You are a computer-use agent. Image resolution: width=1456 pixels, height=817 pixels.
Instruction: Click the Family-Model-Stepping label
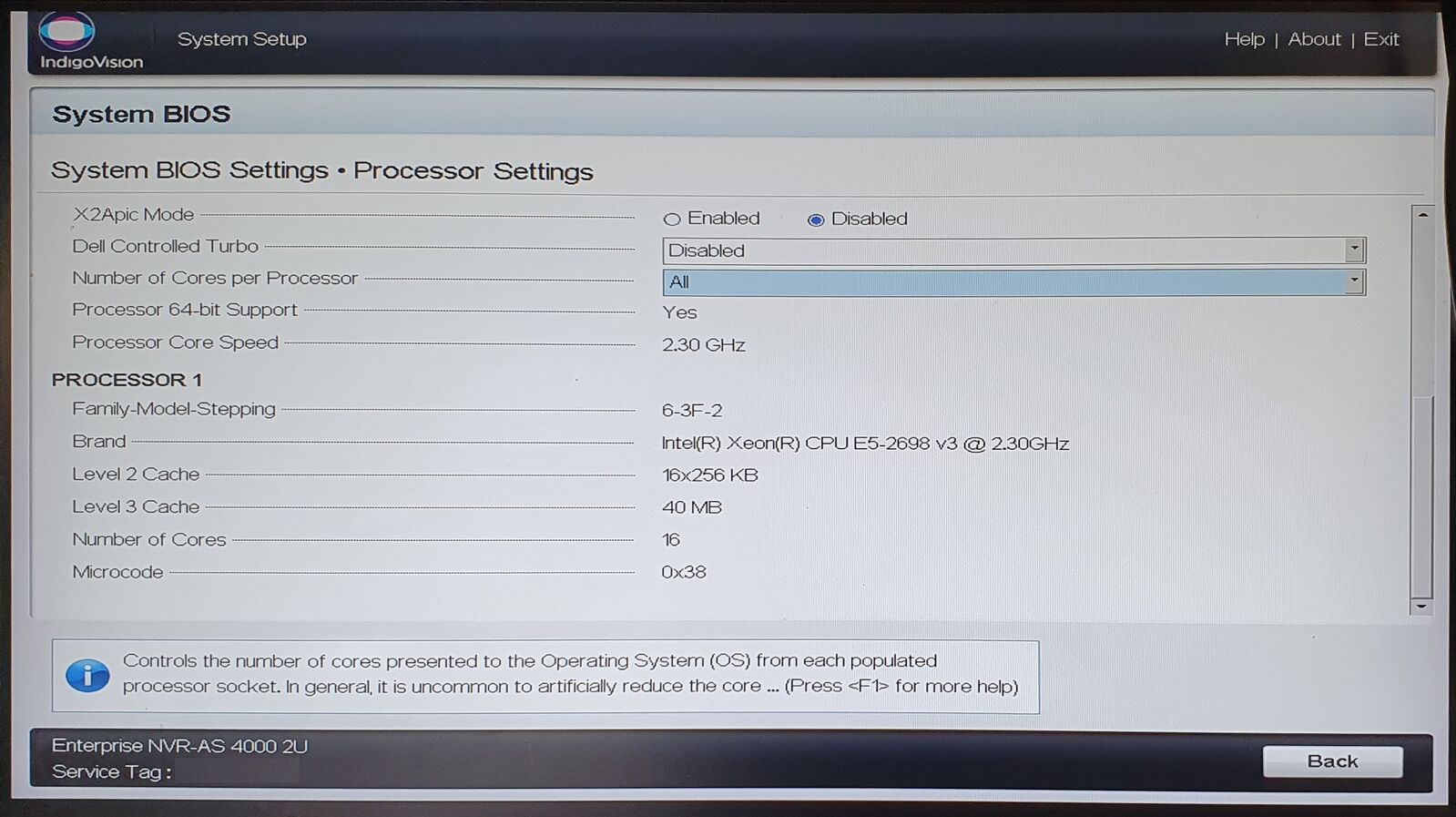click(x=173, y=409)
